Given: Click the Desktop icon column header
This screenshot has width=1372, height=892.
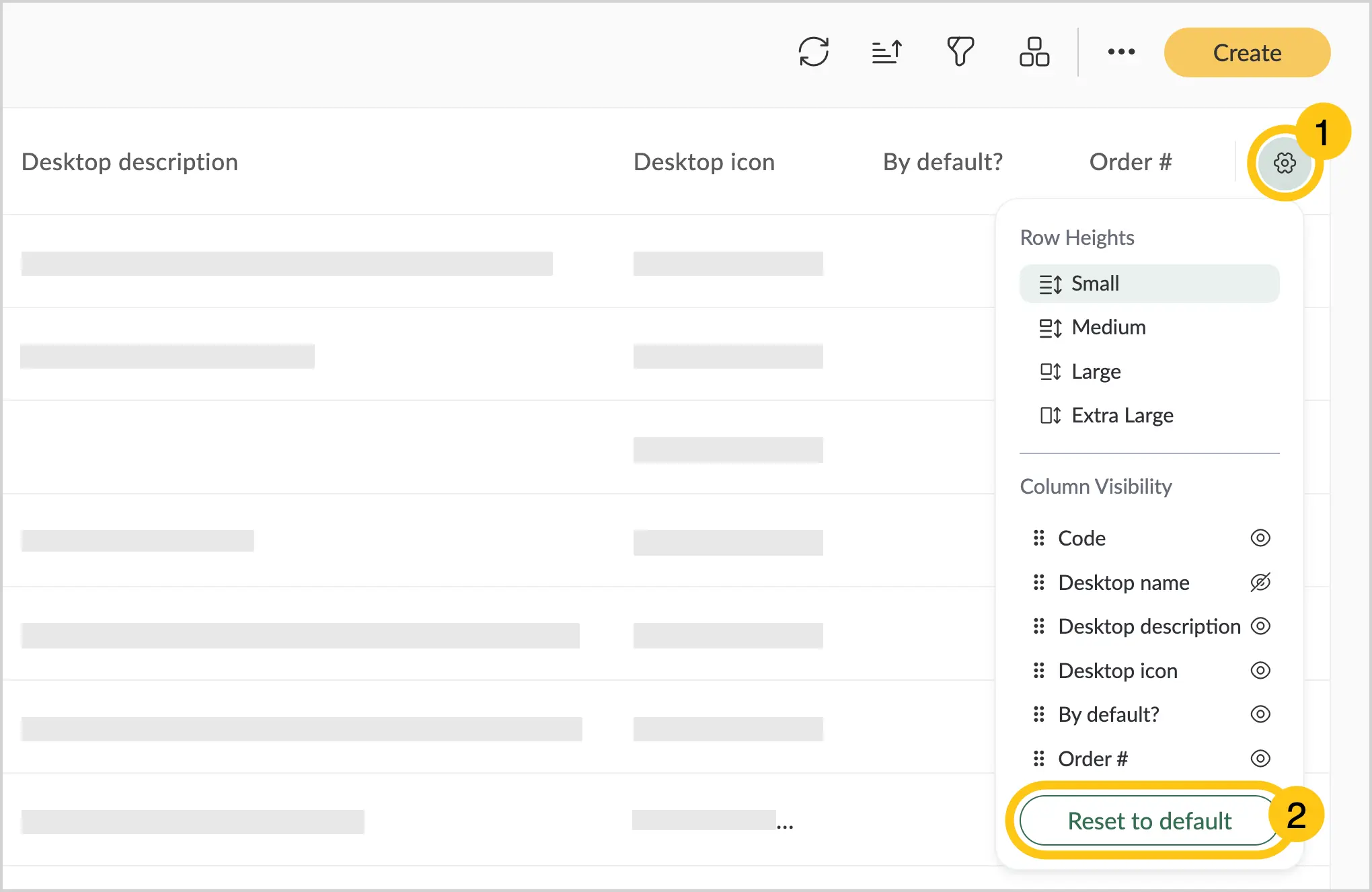Looking at the screenshot, I should click(704, 162).
